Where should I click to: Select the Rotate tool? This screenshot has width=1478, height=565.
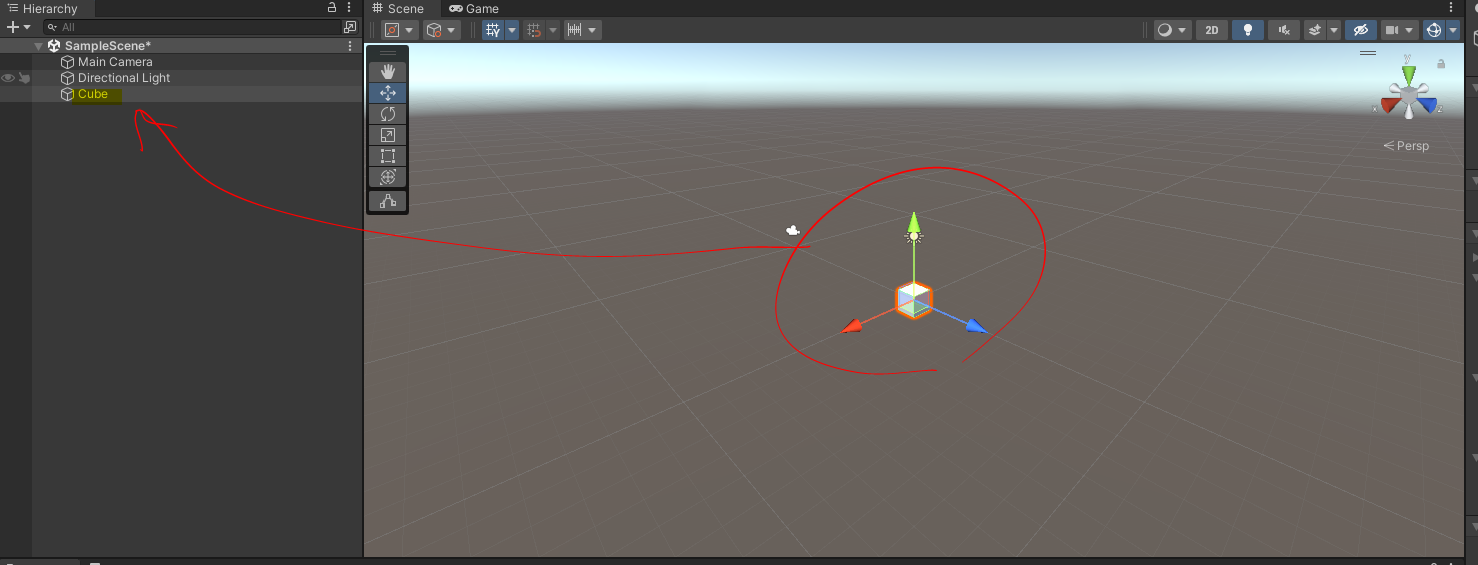point(388,114)
